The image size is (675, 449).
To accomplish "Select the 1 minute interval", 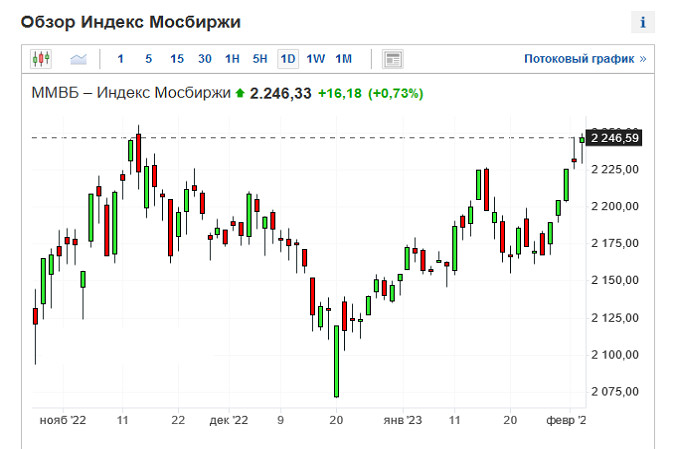I will pyautogui.click(x=121, y=59).
